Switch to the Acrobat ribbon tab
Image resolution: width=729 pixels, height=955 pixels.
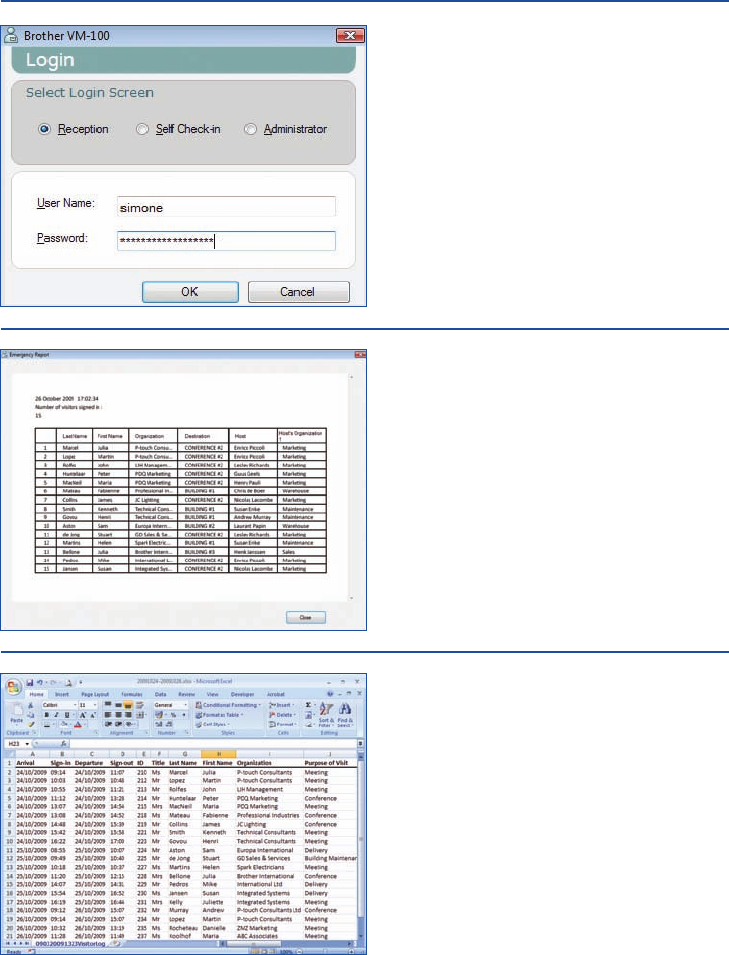pyautogui.click(x=276, y=694)
